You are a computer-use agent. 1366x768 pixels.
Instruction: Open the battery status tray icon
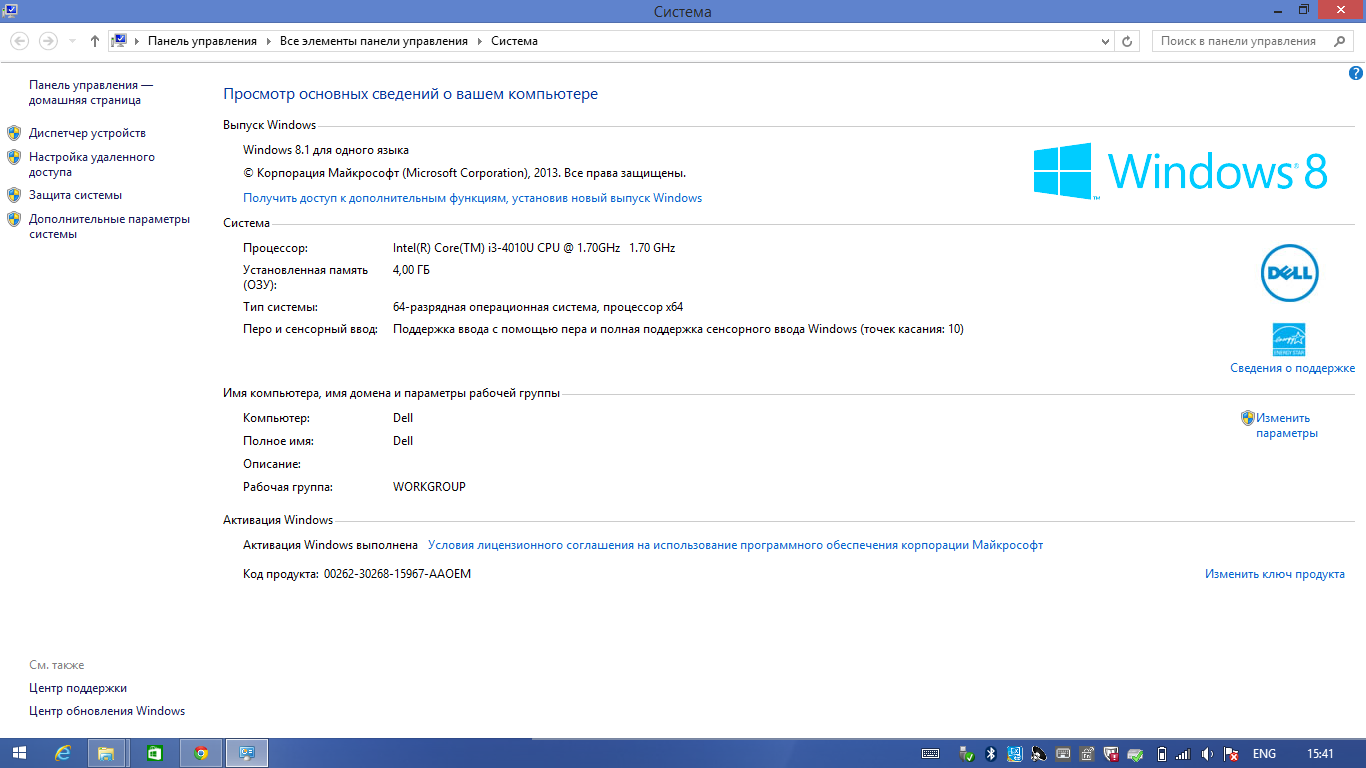tap(1161, 754)
